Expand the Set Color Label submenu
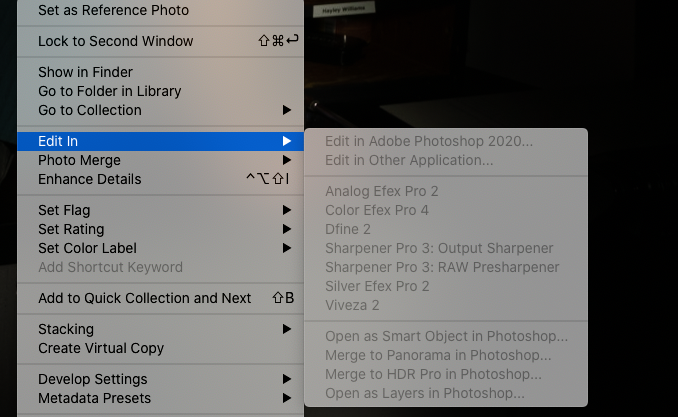Screen dimensions: 678x417 coord(87,248)
